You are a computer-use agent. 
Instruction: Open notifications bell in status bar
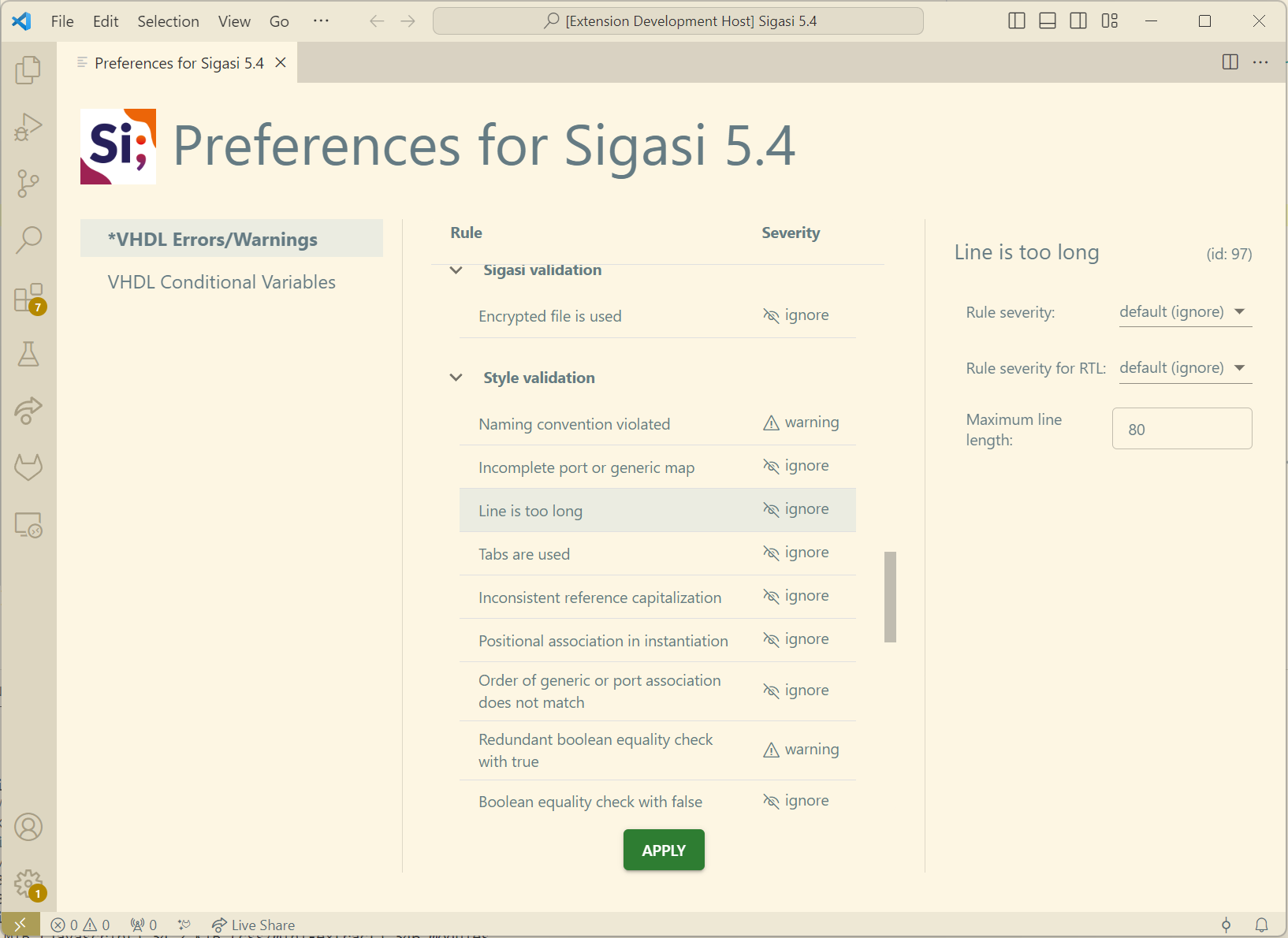pyautogui.click(x=1261, y=925)
